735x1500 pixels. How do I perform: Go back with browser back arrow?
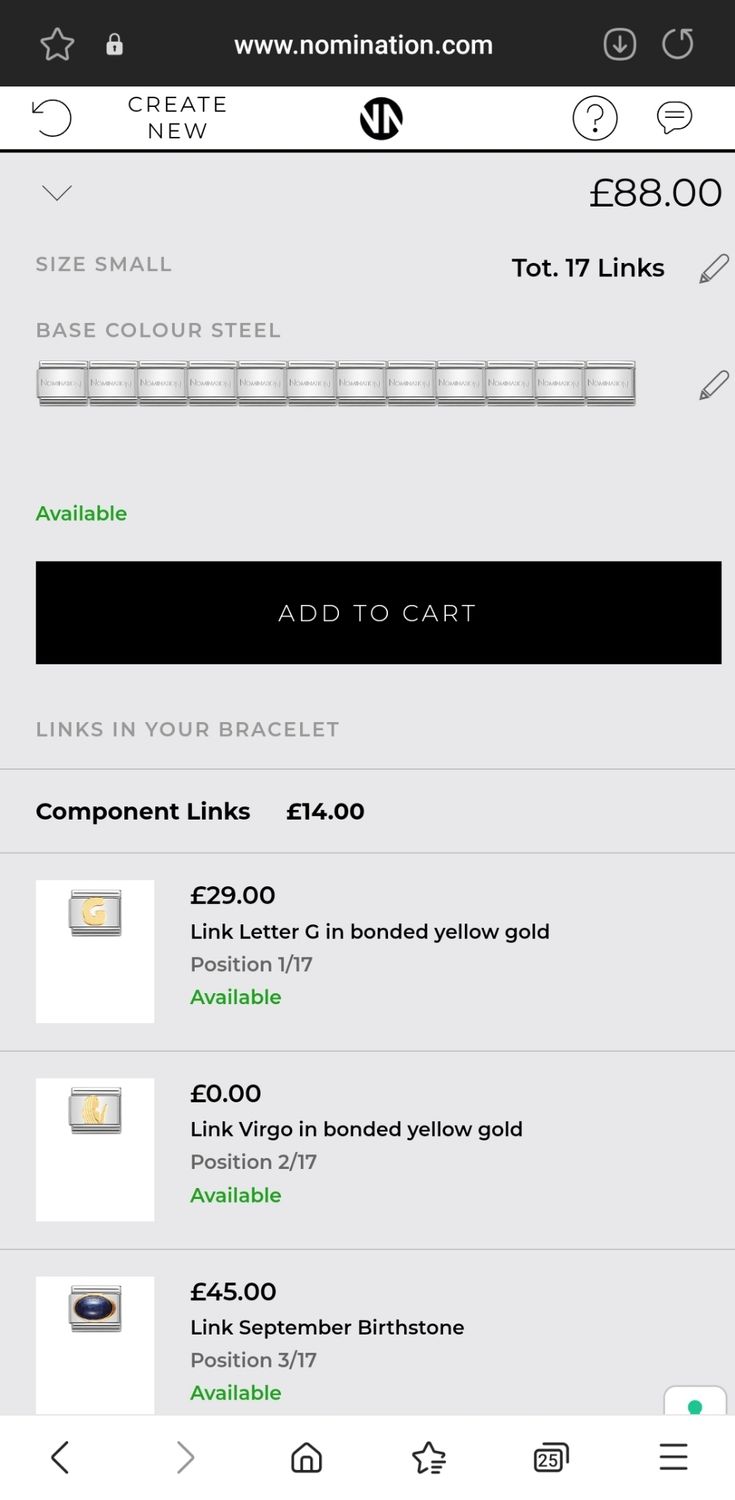pos(60,1457)
